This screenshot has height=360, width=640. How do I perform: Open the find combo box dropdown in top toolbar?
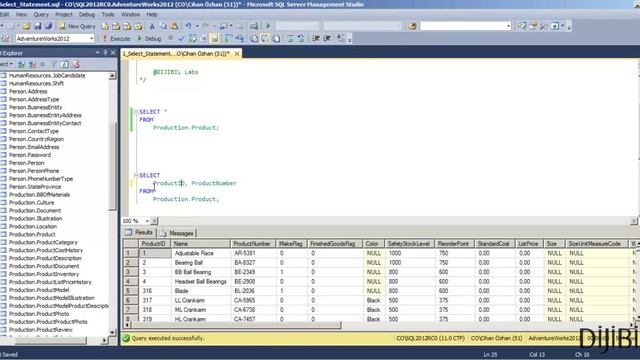click(x=508, y=26)
